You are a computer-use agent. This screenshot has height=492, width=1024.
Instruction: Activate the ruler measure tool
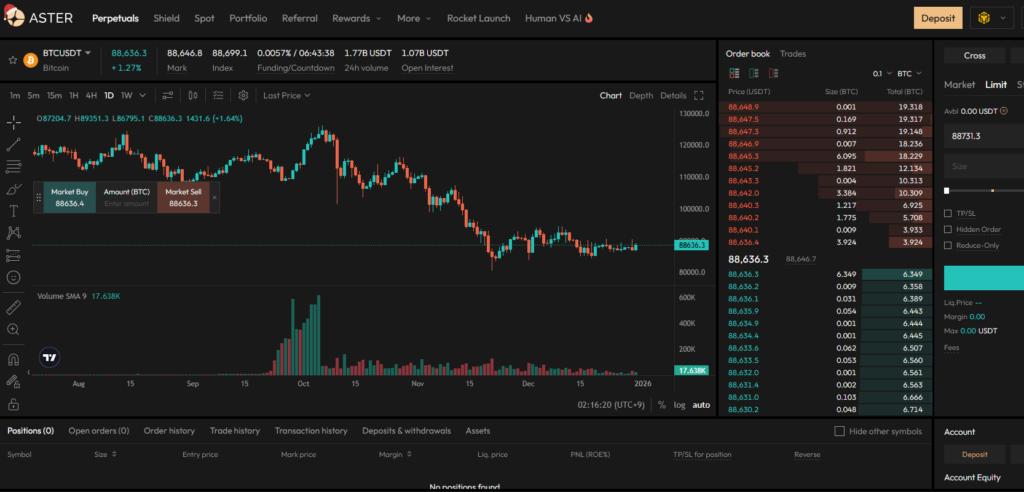pos(14,307)
